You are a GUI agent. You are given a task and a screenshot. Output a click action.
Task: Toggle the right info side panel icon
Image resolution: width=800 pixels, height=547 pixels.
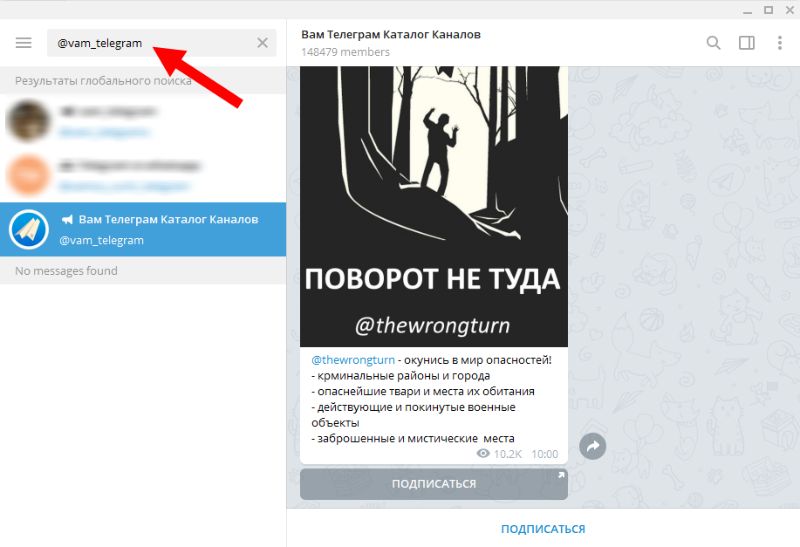(746, 43)
